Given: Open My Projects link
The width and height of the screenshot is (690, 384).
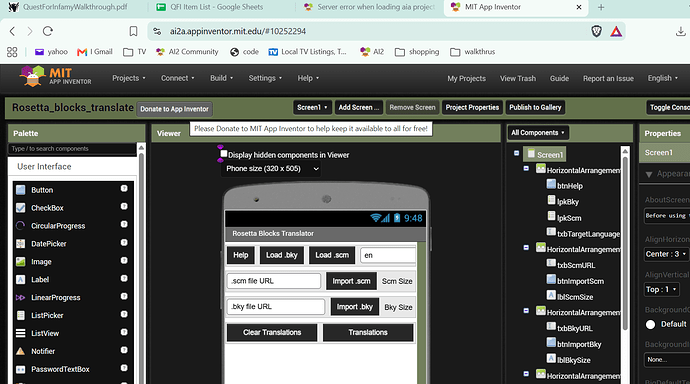Looking at the screenshot, I should [466, 78].
